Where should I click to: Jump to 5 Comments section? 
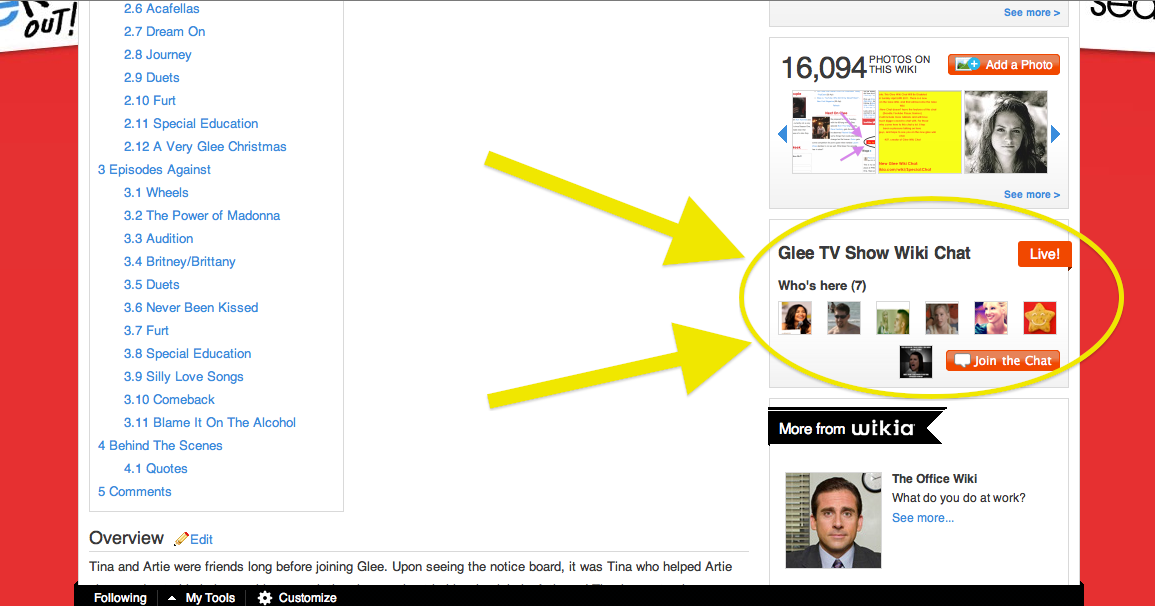[x=134, y=491]
